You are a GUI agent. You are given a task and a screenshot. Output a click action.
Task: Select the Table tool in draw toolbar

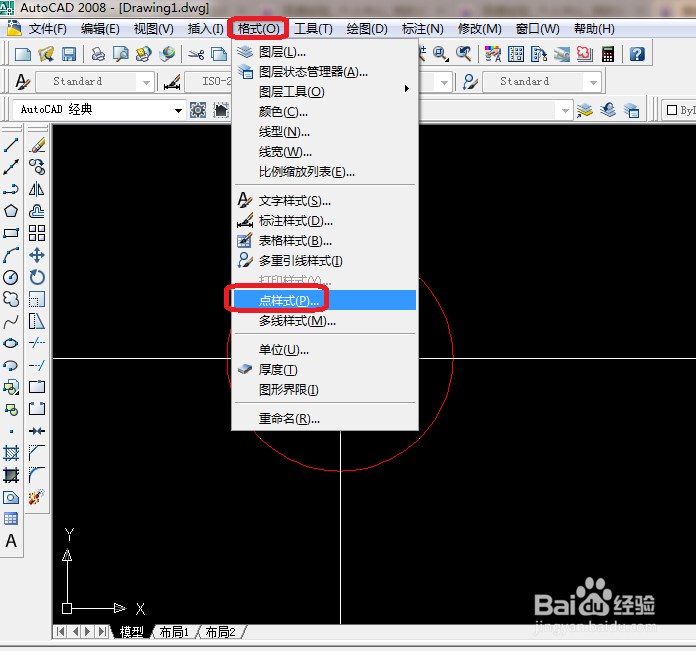(11, 519)
